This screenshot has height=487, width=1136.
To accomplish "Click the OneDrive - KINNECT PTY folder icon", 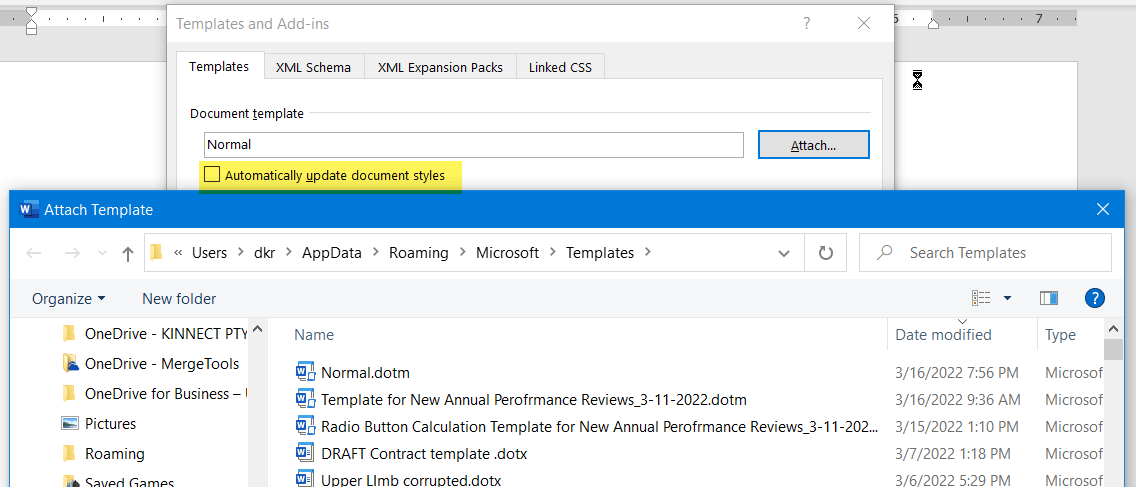I will (70, 333).
